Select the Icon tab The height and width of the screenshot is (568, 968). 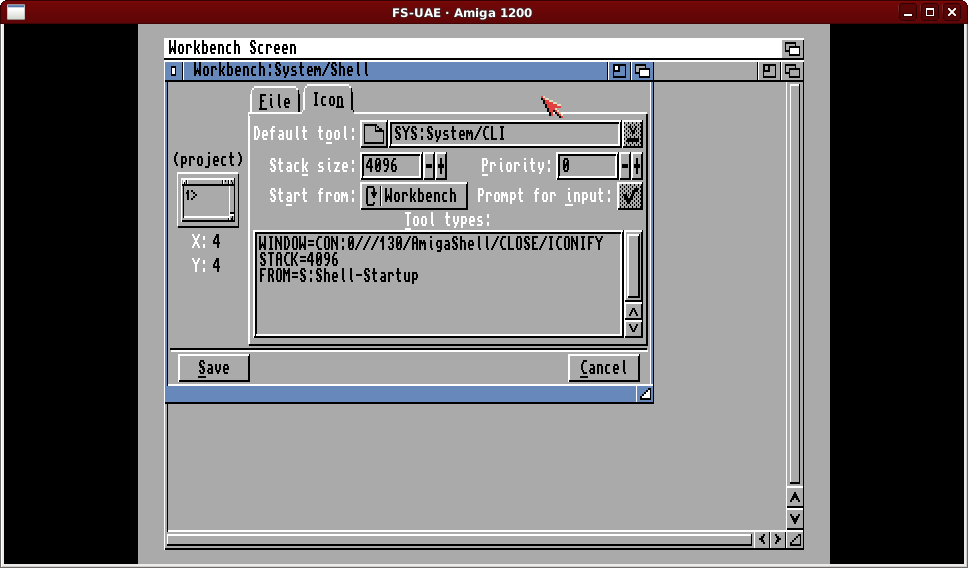328,99
